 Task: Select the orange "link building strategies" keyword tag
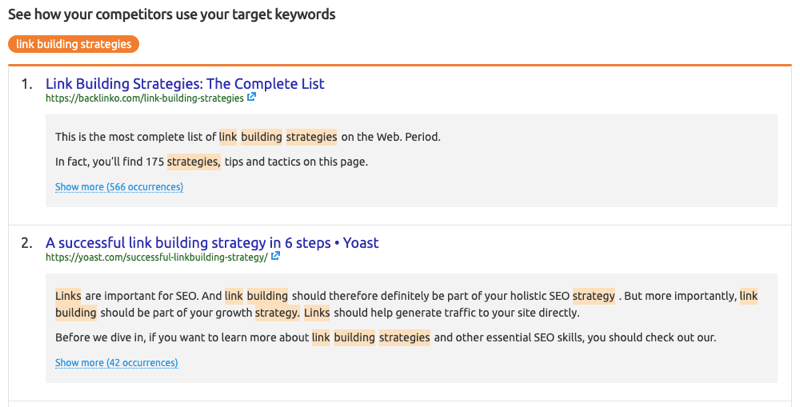pos(74,44)
